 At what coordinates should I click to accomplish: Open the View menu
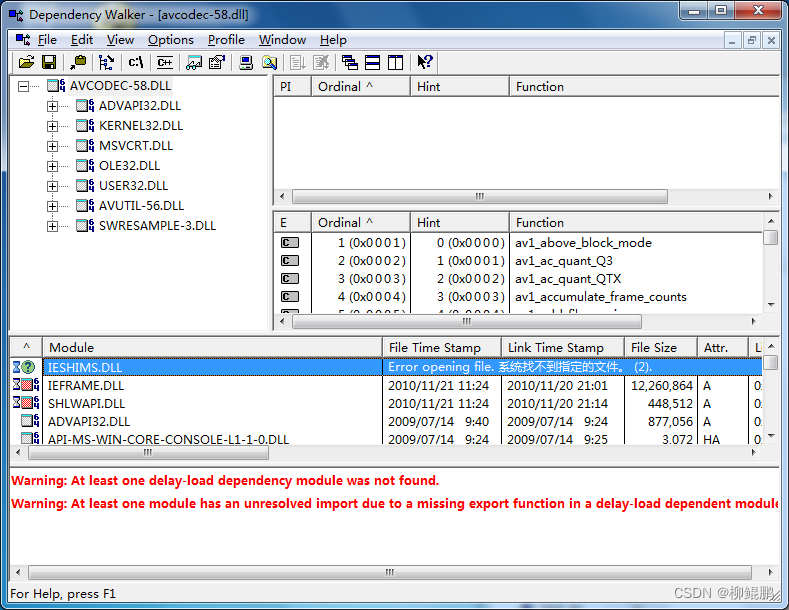click(120, 40)
